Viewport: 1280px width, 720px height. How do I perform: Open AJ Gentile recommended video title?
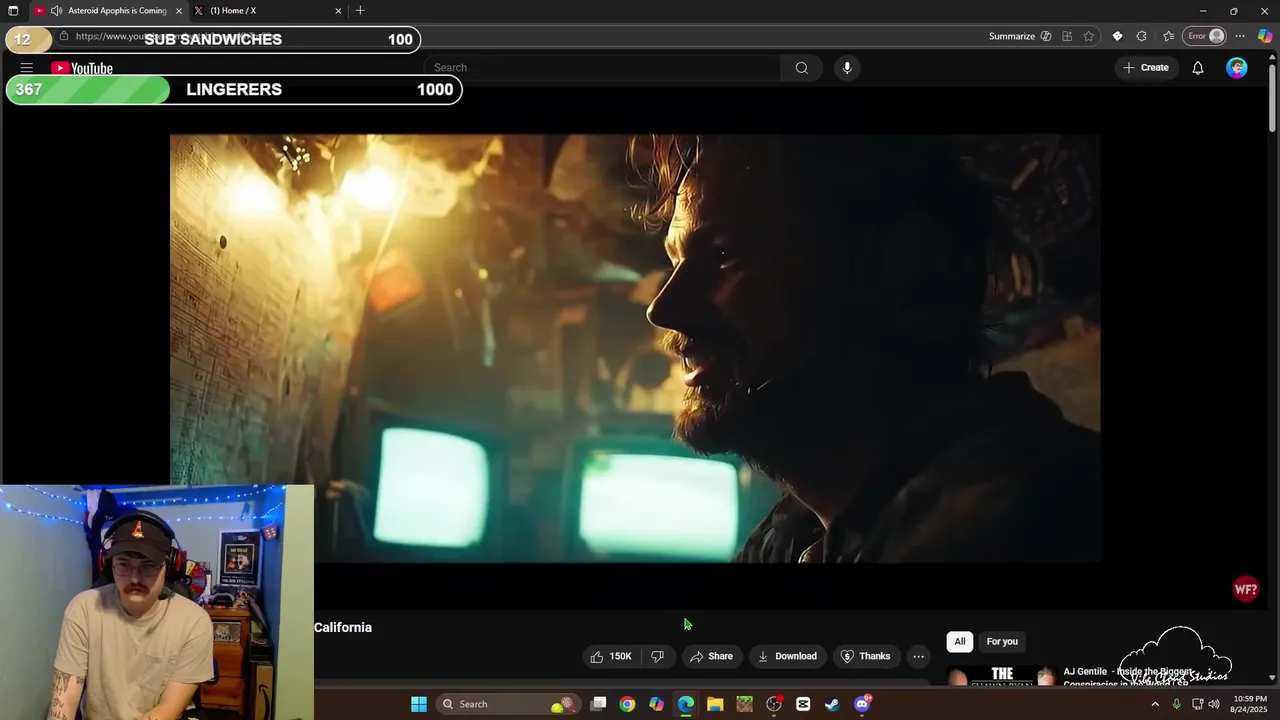click(1127, 677)
